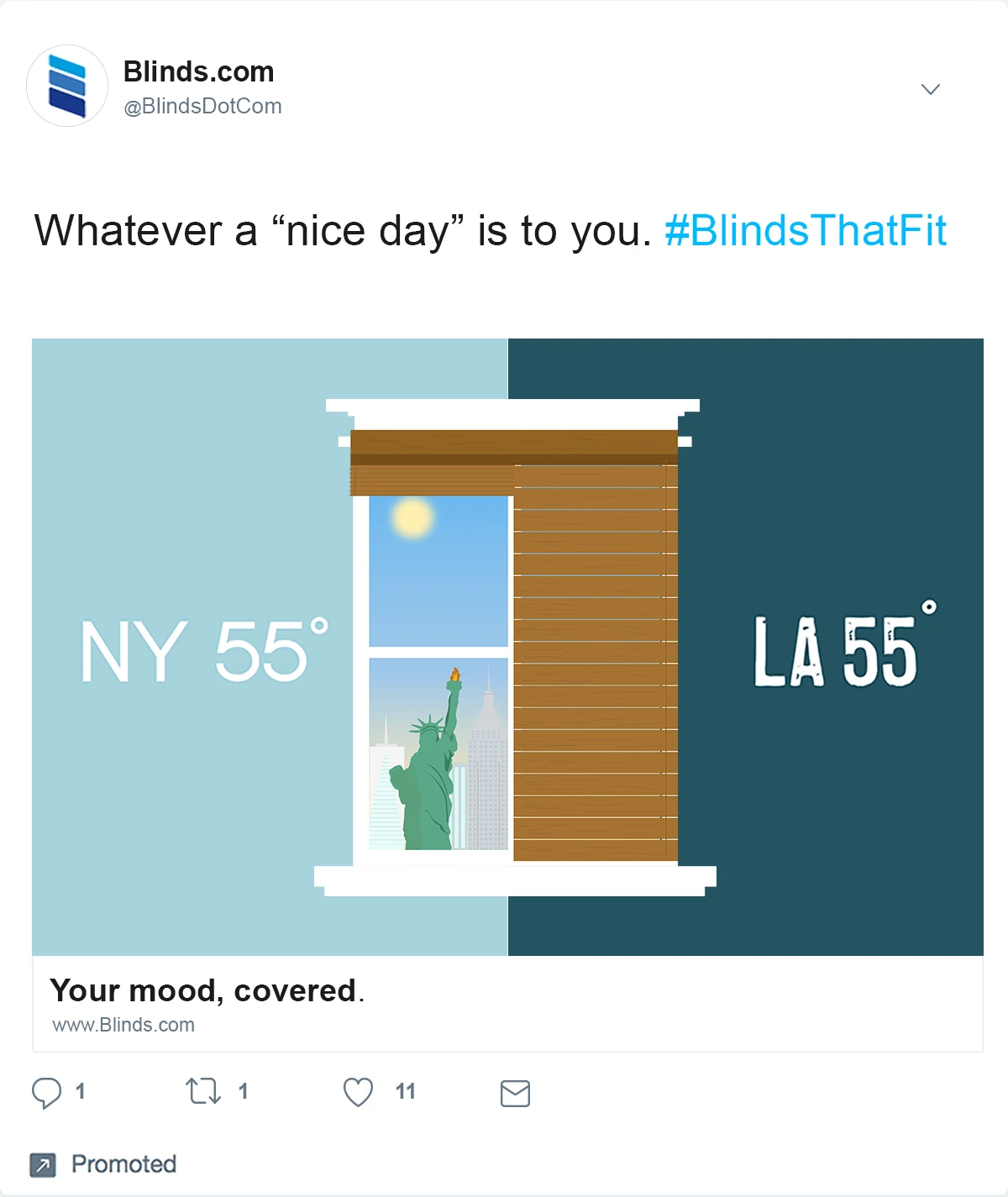1008x1197 pixels.
Task: Click the retweet count number
Action: [243, 1091]
